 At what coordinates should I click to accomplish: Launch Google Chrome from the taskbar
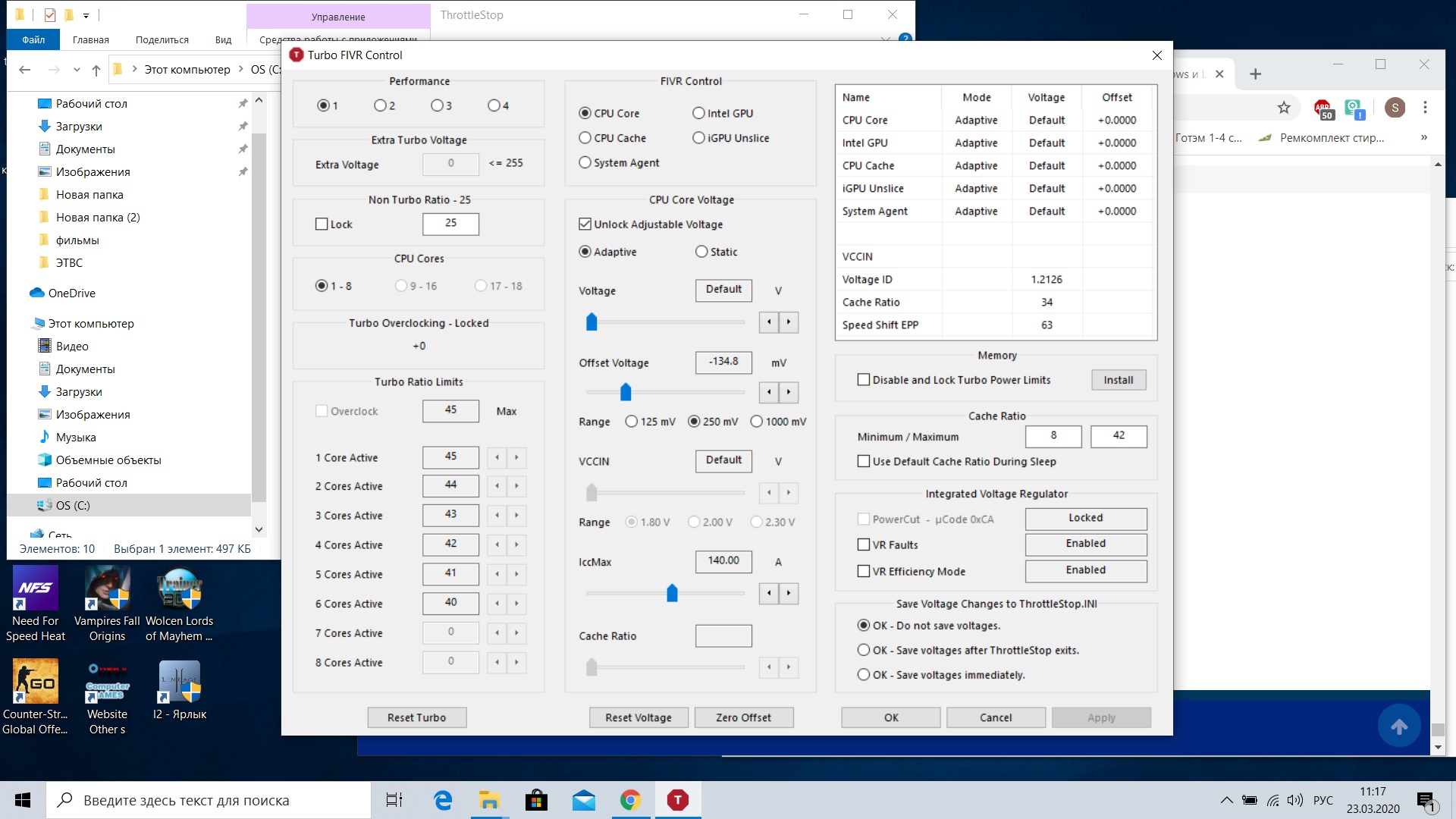click(630, 800)
